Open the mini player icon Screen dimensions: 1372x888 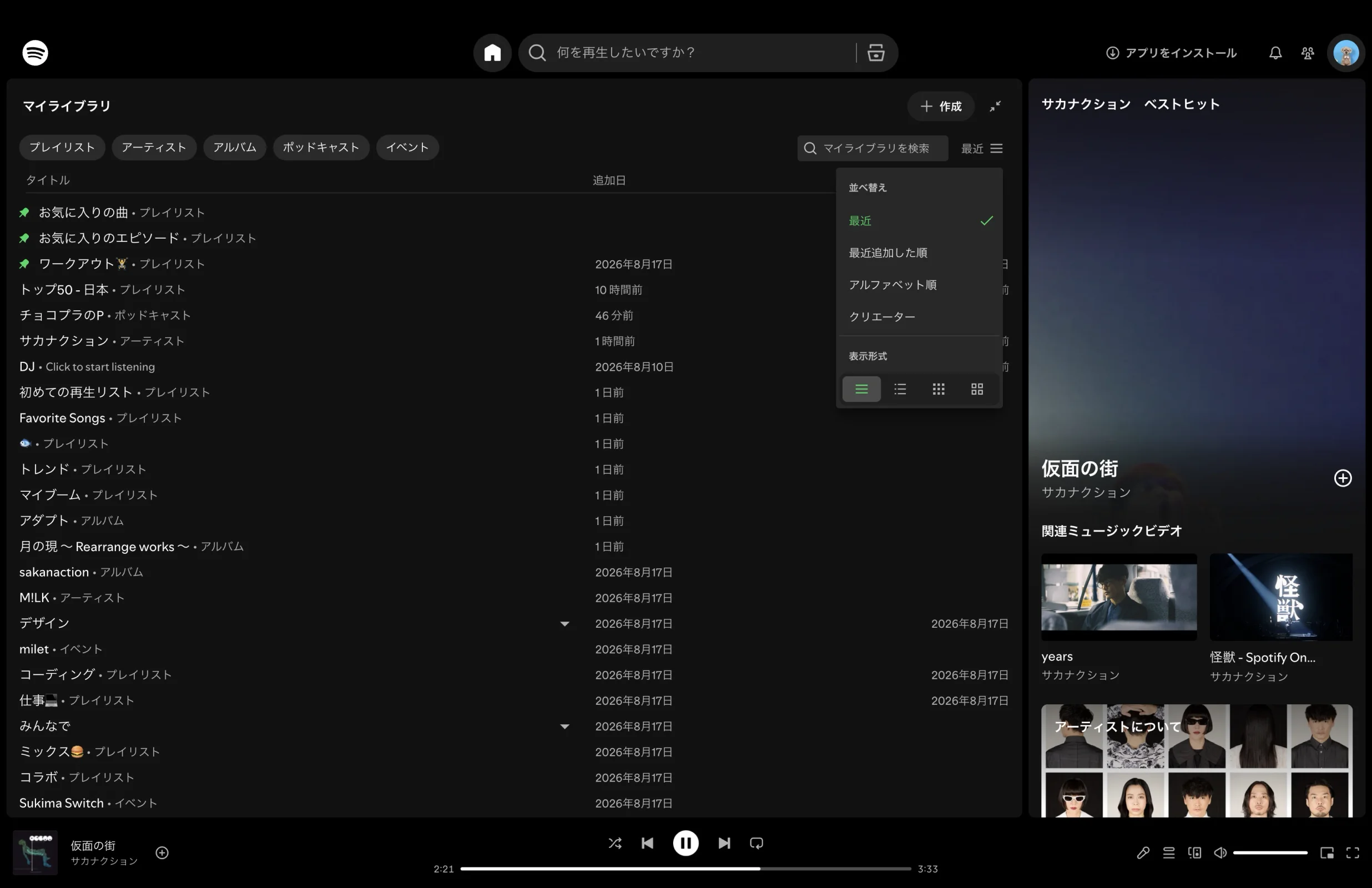coord(1326,852)
